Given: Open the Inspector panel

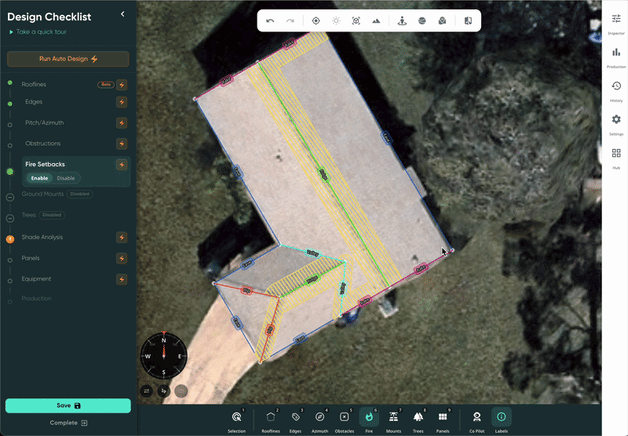Looking at the screenshot, I should click(x=616, y=23).
